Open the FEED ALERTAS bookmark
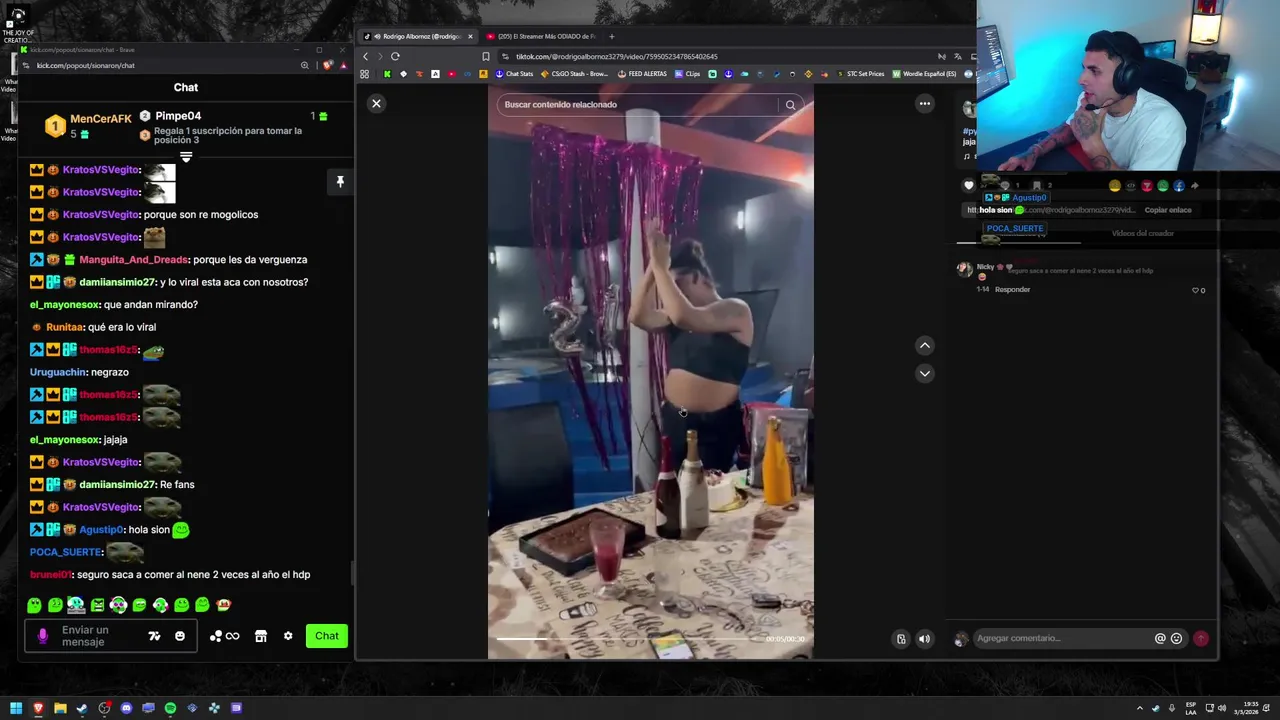Screen dimensions: 1280x720 642,74
